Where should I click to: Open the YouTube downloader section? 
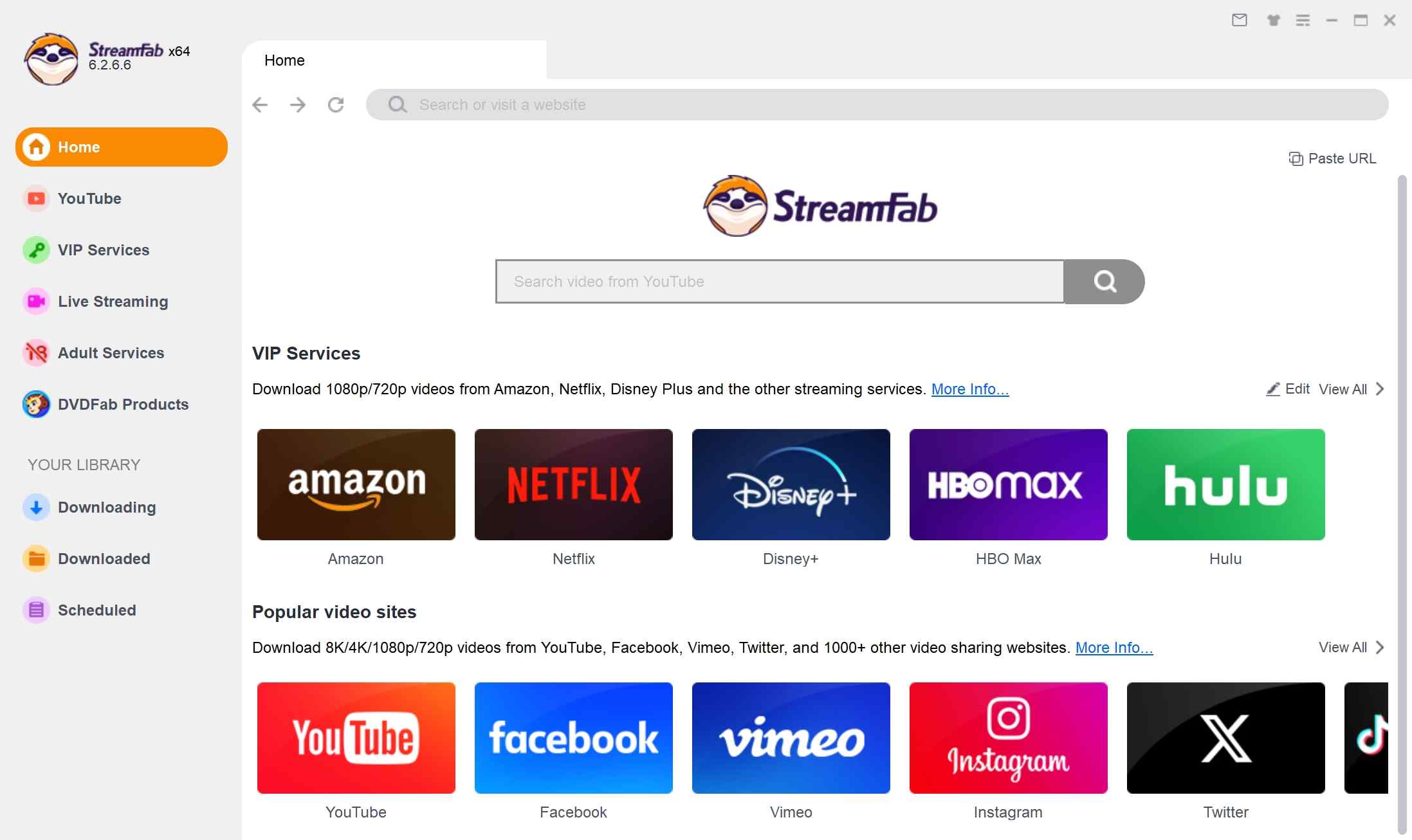89,198
